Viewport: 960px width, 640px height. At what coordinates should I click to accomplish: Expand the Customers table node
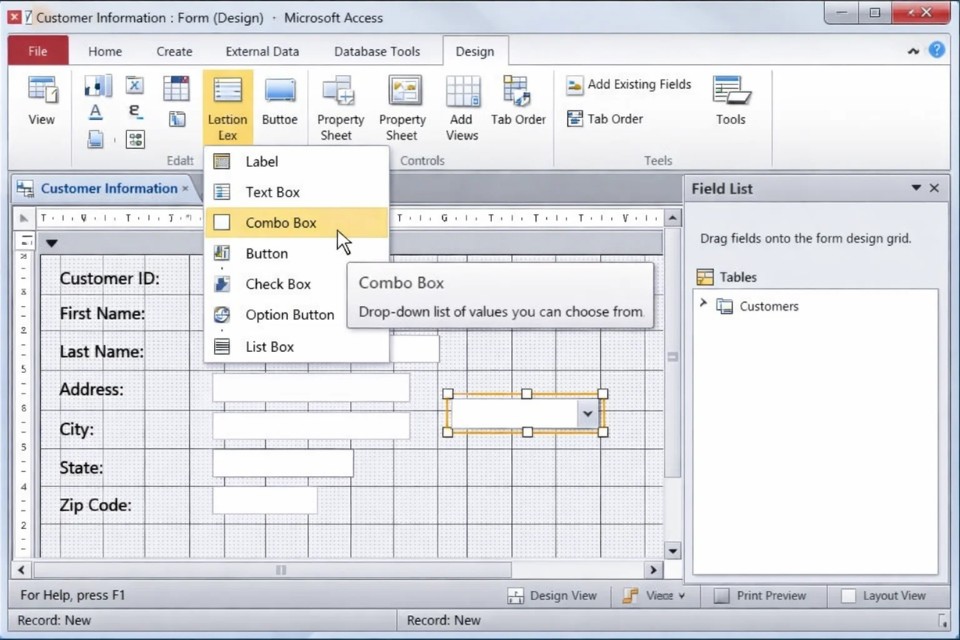(703, 305)
